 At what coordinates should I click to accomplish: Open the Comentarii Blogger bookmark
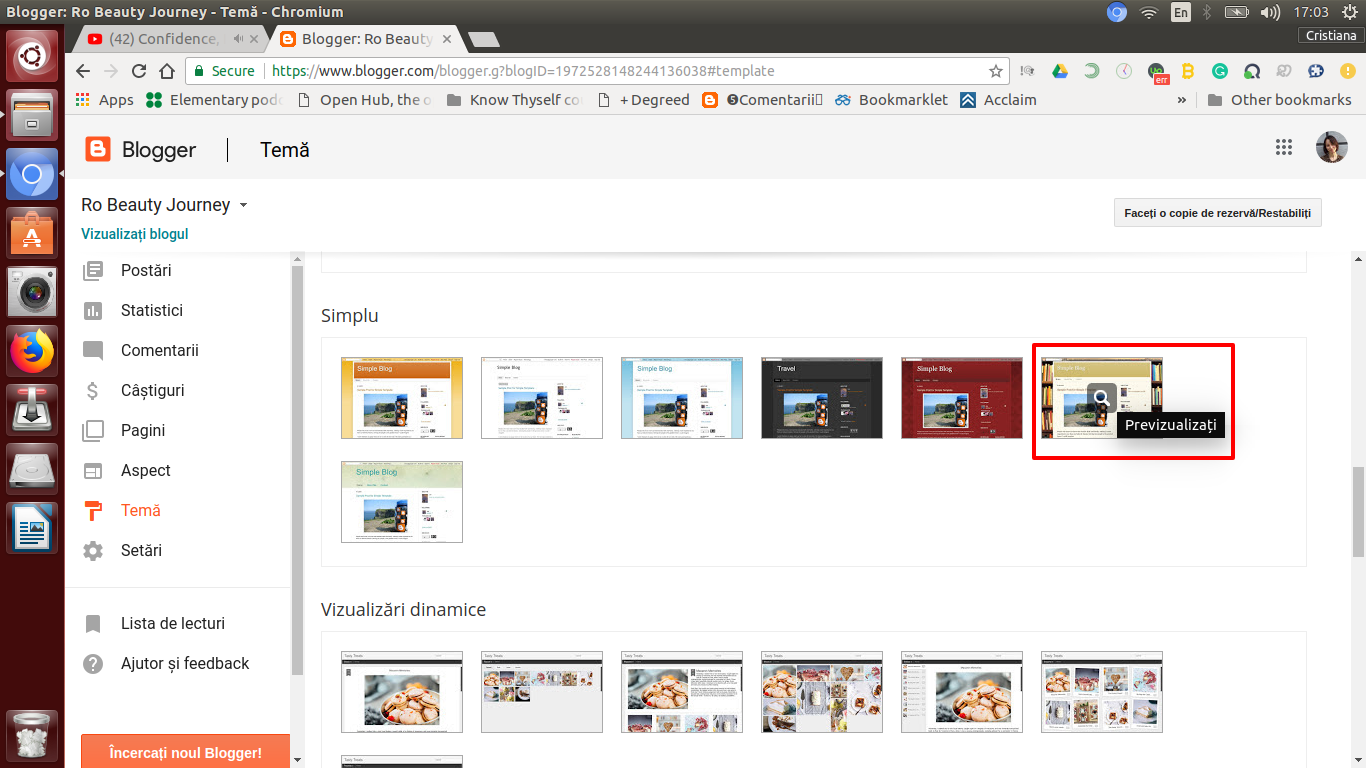762,100
